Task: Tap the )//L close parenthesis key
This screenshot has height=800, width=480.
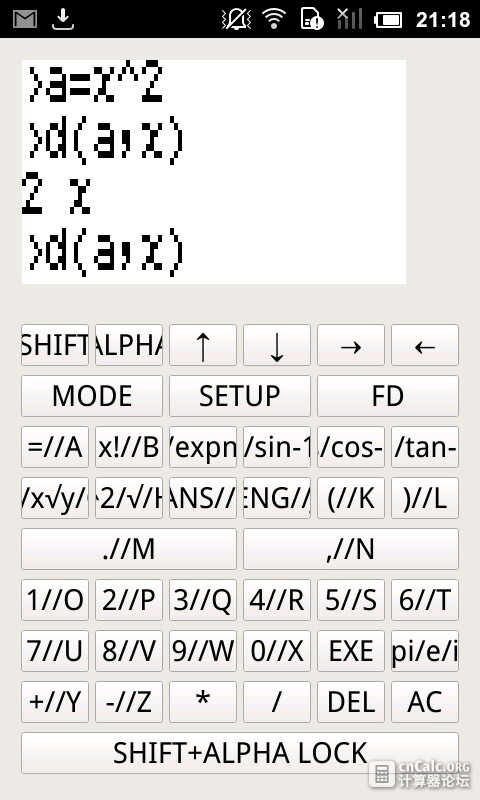Action: (x=425, y=498)
